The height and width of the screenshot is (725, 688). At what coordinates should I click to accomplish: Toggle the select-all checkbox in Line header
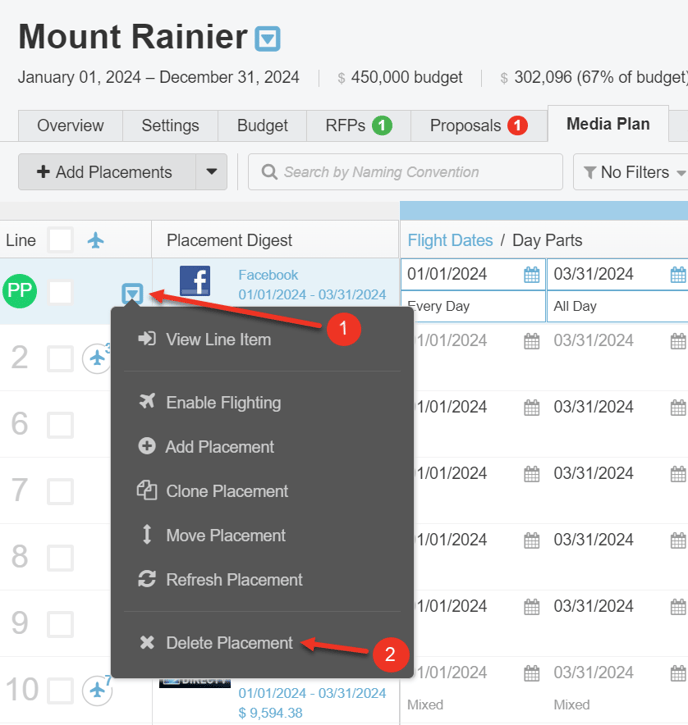coord(61,240)
